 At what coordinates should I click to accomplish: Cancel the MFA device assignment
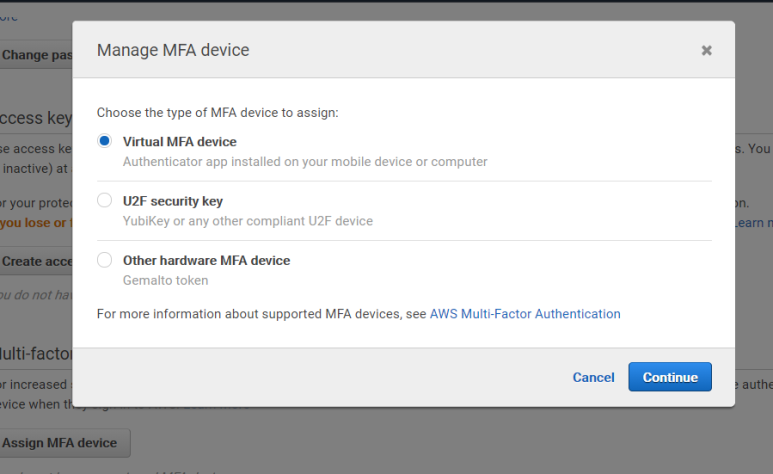[593, 377]
